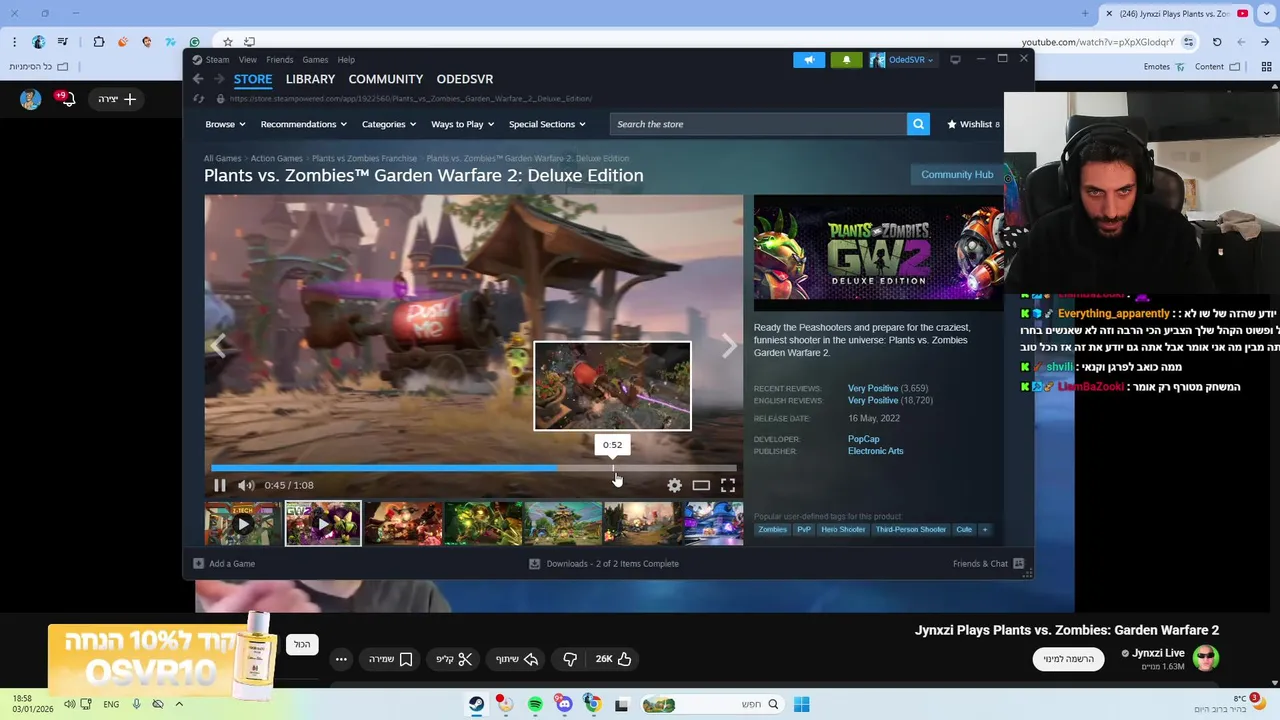This screenshot has width=1280, height=720.
Task: Open Jynxzi Live channel avatar
Action: coord(1205,658)
